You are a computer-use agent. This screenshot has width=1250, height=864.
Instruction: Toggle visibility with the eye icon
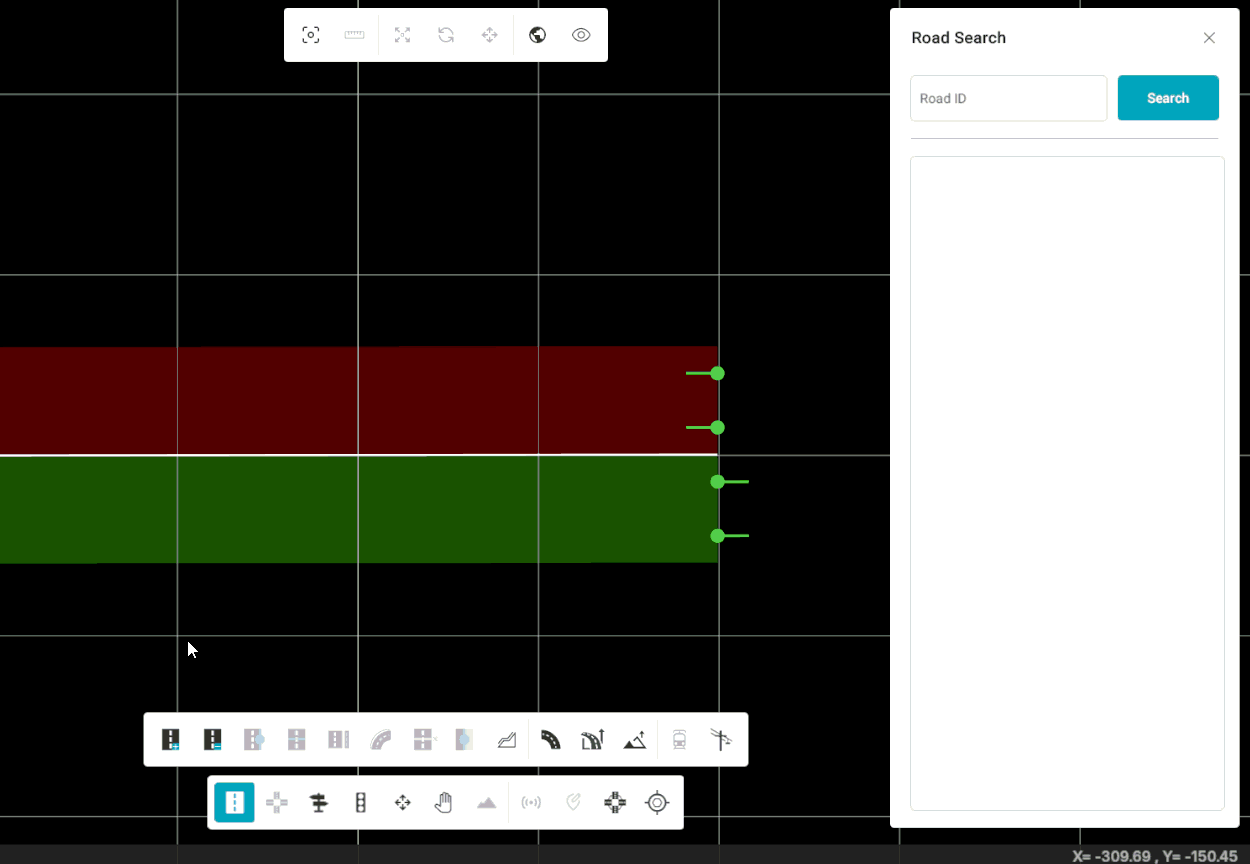coord(581,35)
